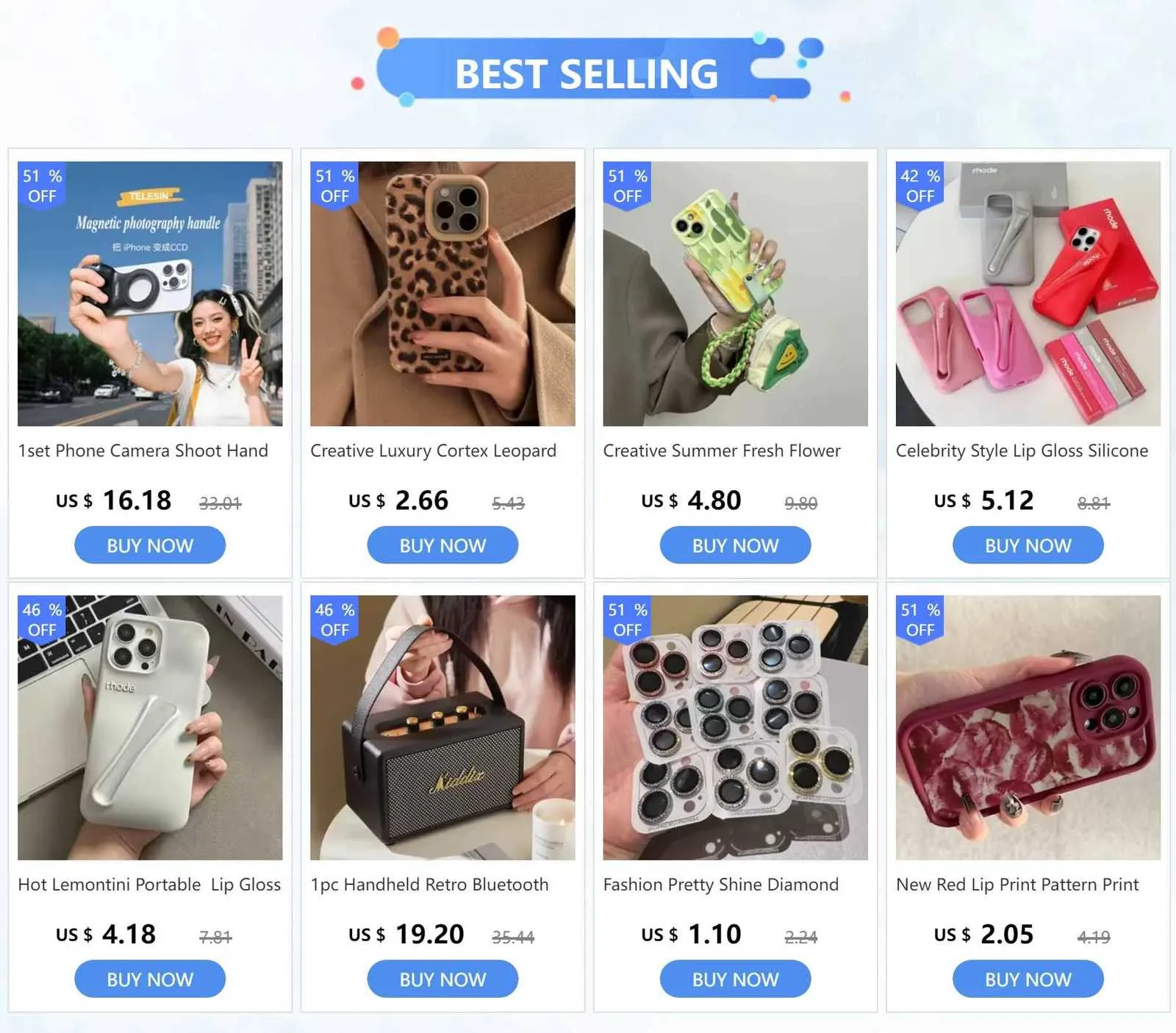Image resolution: width=1176 pixels, height=1033 pixels.
Task: Open the white Lemontini phone case image
Action: (x=150, y=727)
